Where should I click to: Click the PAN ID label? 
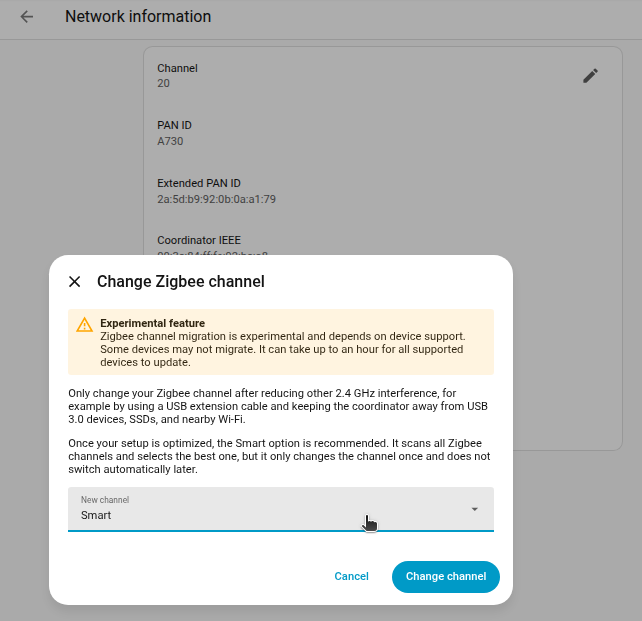click(x=174, y=126)
